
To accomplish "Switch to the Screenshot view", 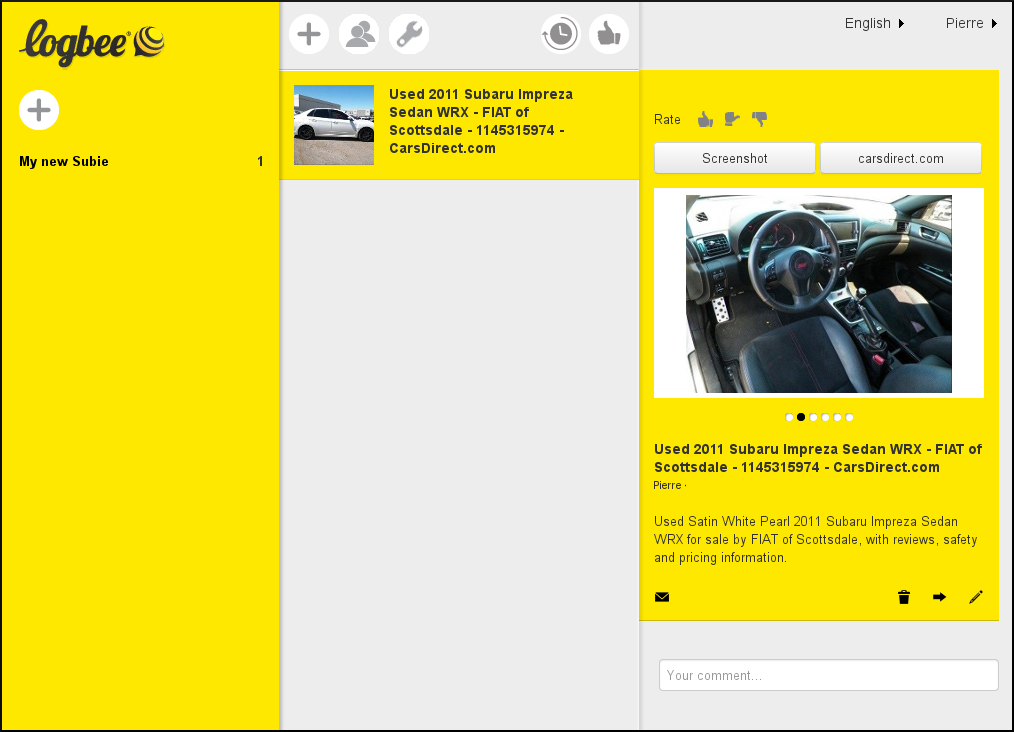I will (x=734, y=157).
